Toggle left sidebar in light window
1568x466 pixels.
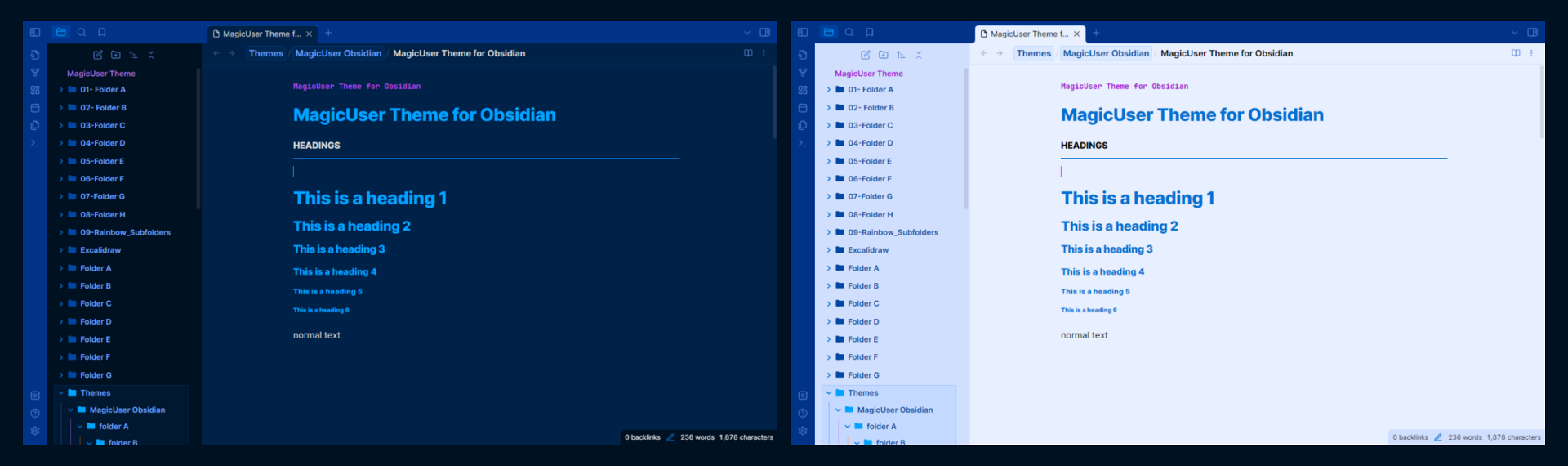[x=803, y=33]
